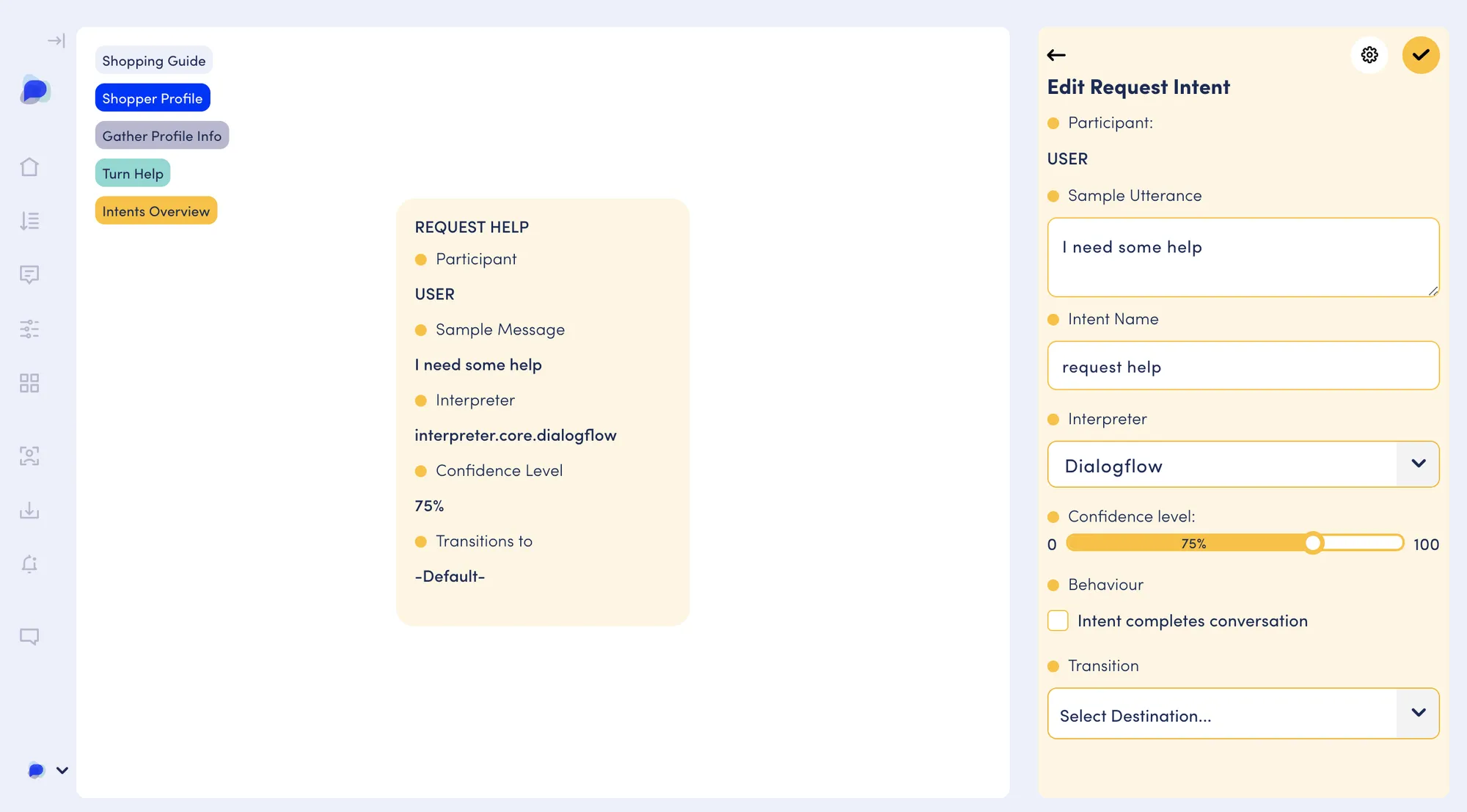1467x812 pixels.
Task: Click 'I need some help' in card
Action: coord(478,365)
